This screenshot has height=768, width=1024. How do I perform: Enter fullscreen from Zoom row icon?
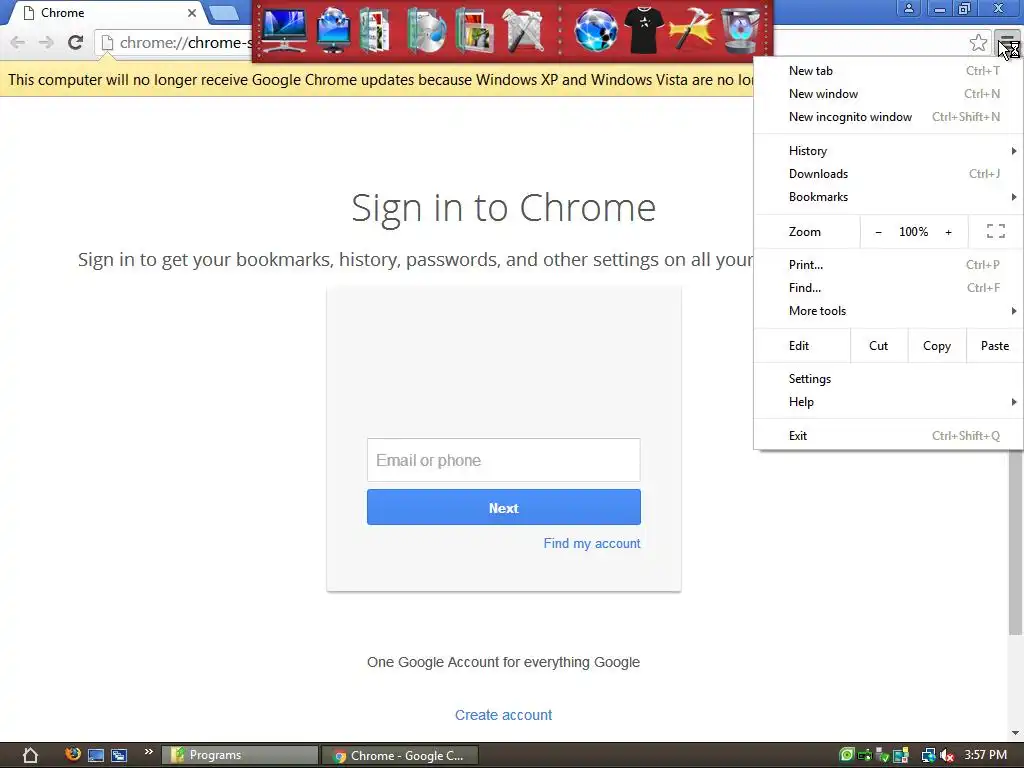tap(996, 231)
